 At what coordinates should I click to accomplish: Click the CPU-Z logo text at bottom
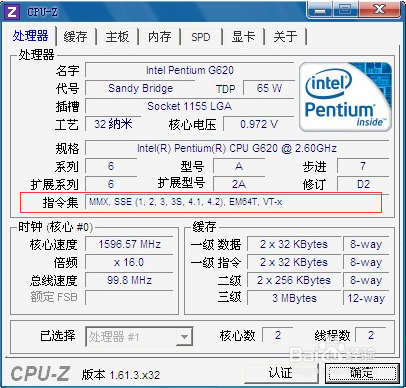point(40,374)
